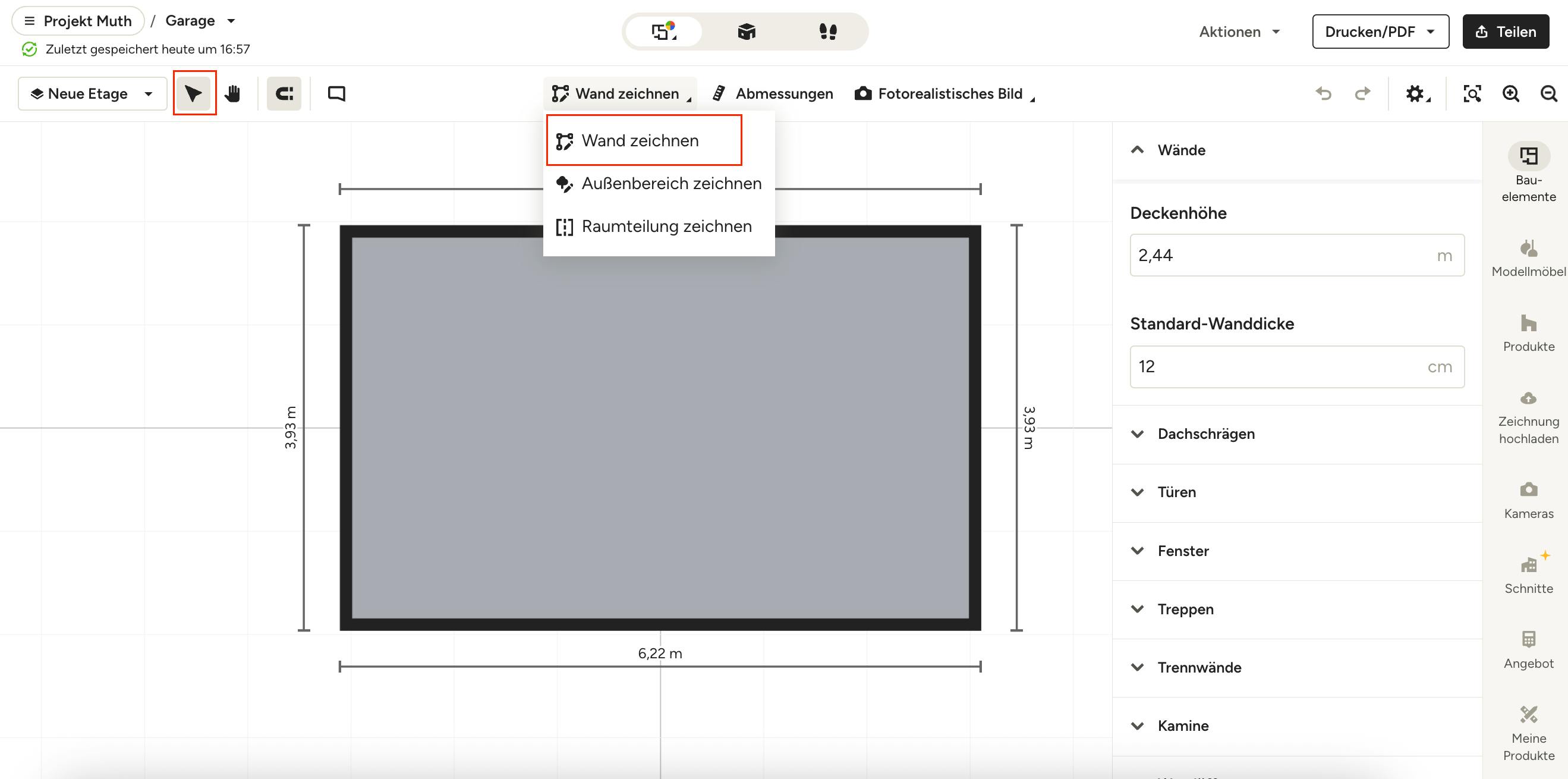Choose Raumteilung zeichnen menu entry
This screenshot has height=779, width=1568.
tap(659, 226)
